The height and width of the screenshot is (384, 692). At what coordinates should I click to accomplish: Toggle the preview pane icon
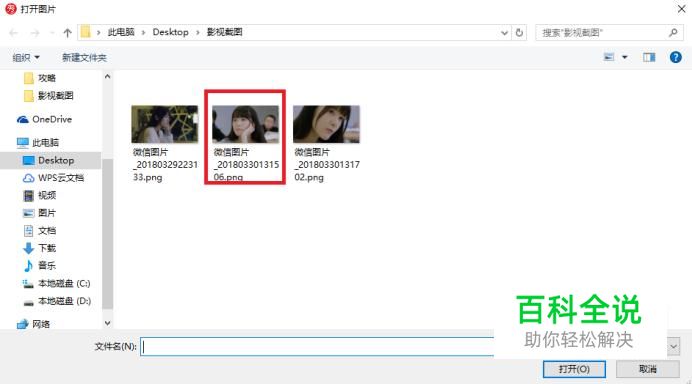coord(649,57)
